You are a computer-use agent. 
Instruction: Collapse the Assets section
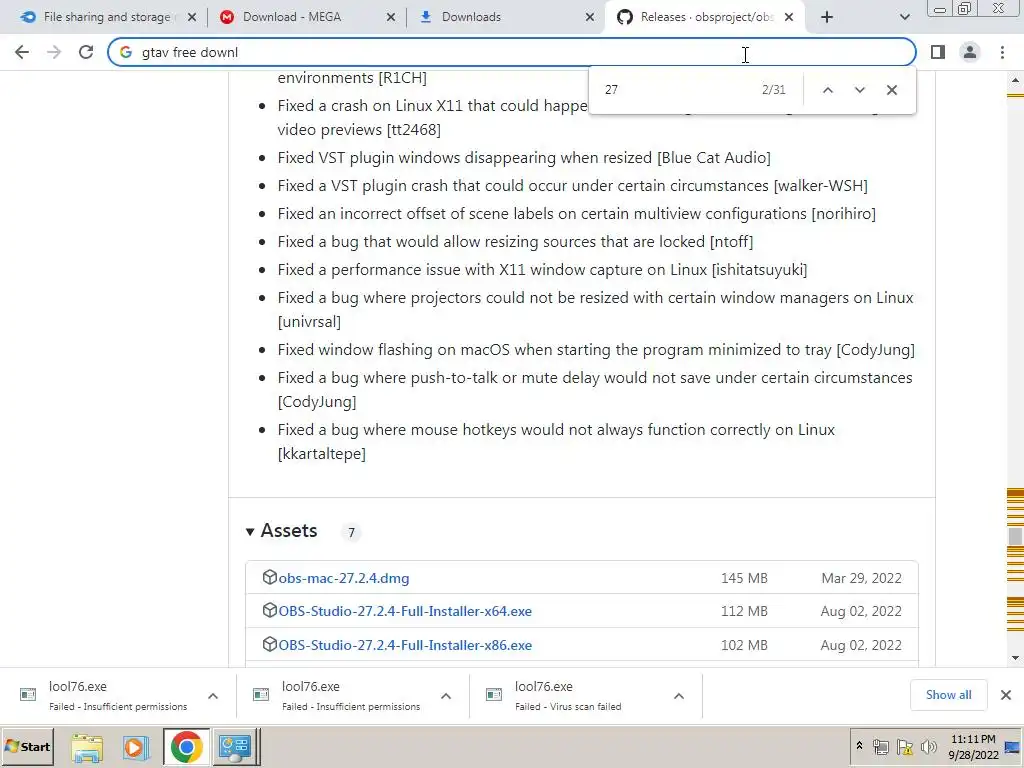click(x=281, y=531)
